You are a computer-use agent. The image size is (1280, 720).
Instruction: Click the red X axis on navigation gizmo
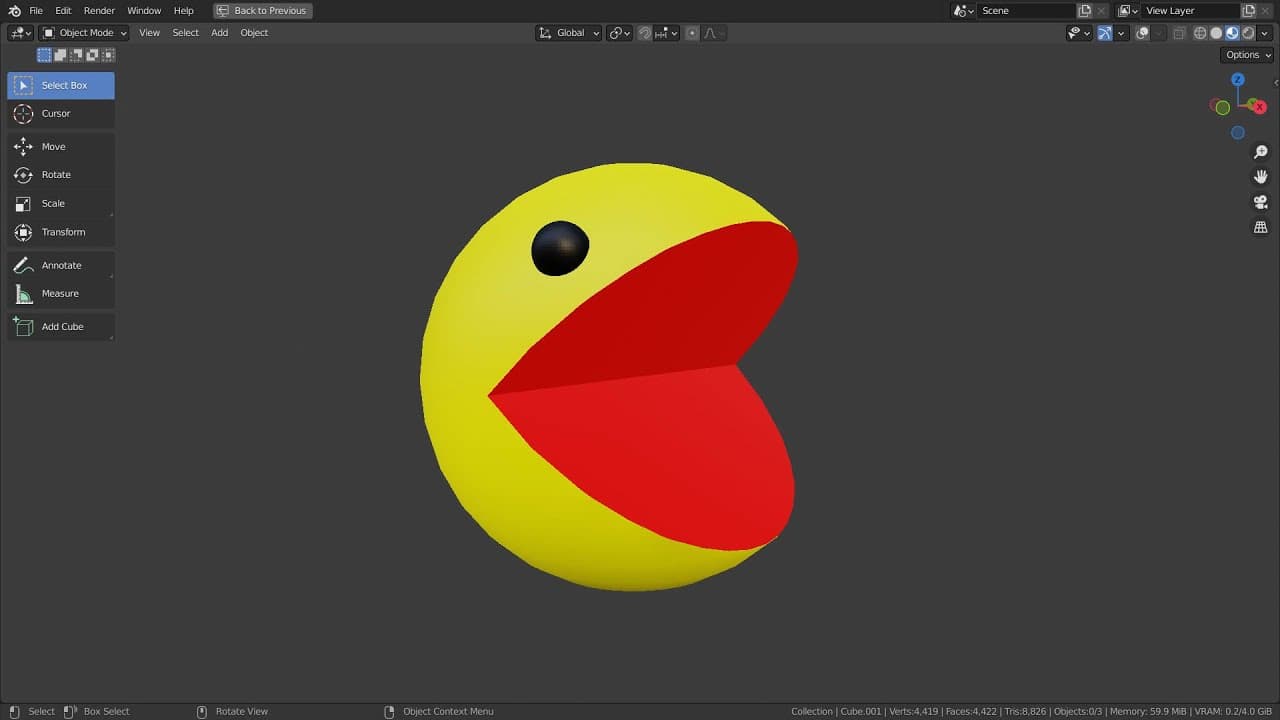click(1260, 107)
